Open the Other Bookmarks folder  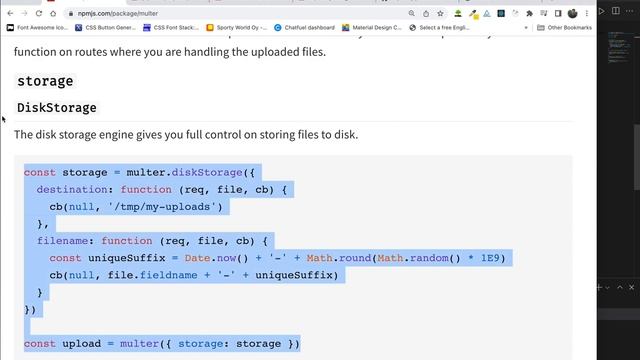pyautogui.click(x=564, y=28)
